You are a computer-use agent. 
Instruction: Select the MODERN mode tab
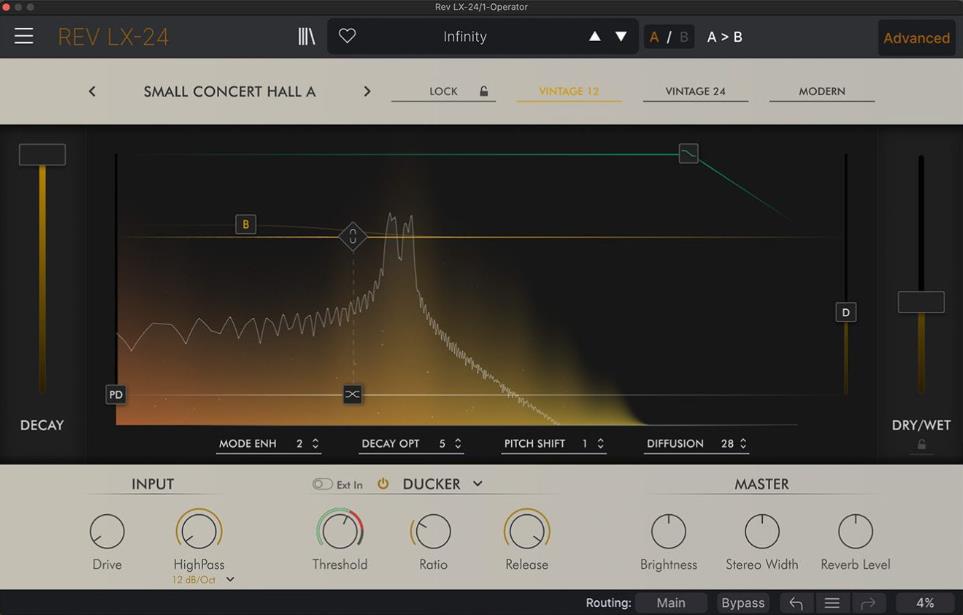(822, 91)
